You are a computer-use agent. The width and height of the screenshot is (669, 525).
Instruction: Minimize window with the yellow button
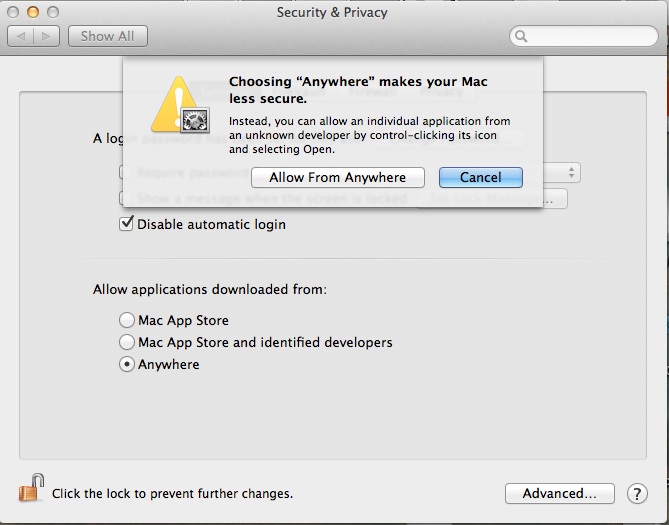coord(33,12)
